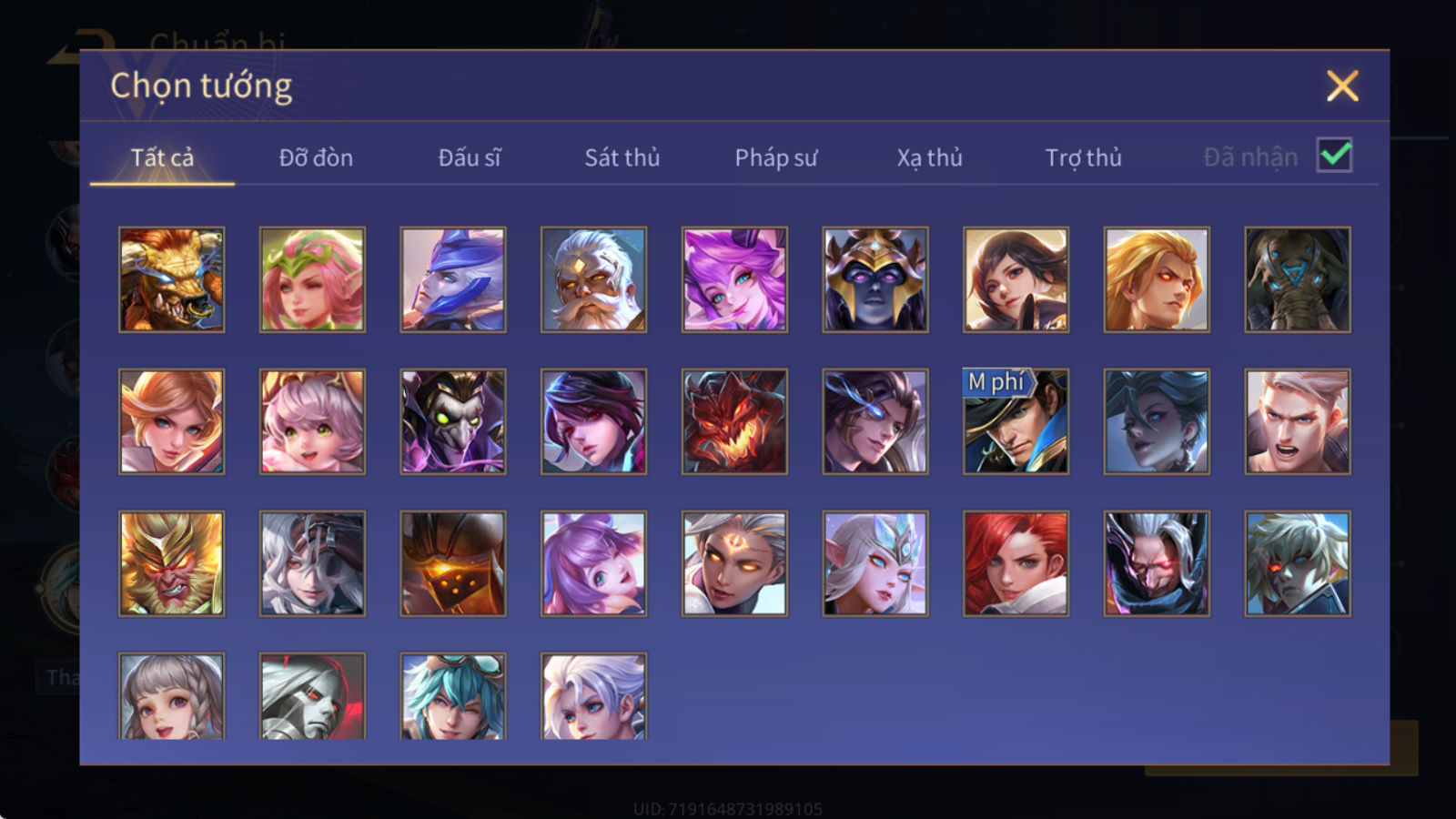Pick the red-haired woman hero
Screen dimensions: 1456x819
(1016, 563)
